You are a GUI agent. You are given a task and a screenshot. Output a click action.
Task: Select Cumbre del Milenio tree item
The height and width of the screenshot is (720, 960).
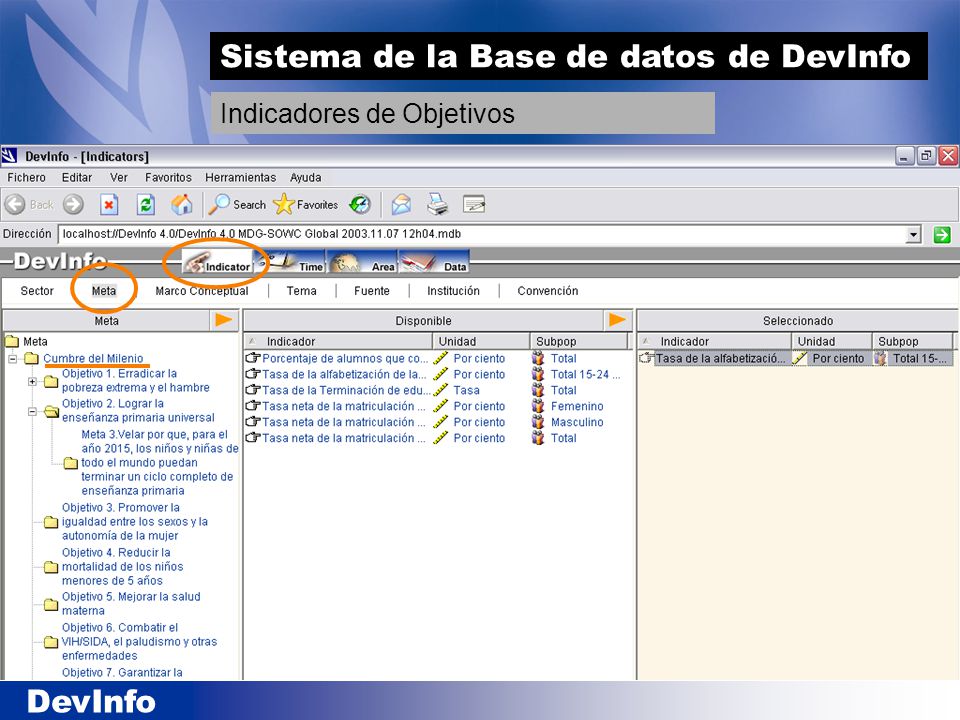[93, 359]
